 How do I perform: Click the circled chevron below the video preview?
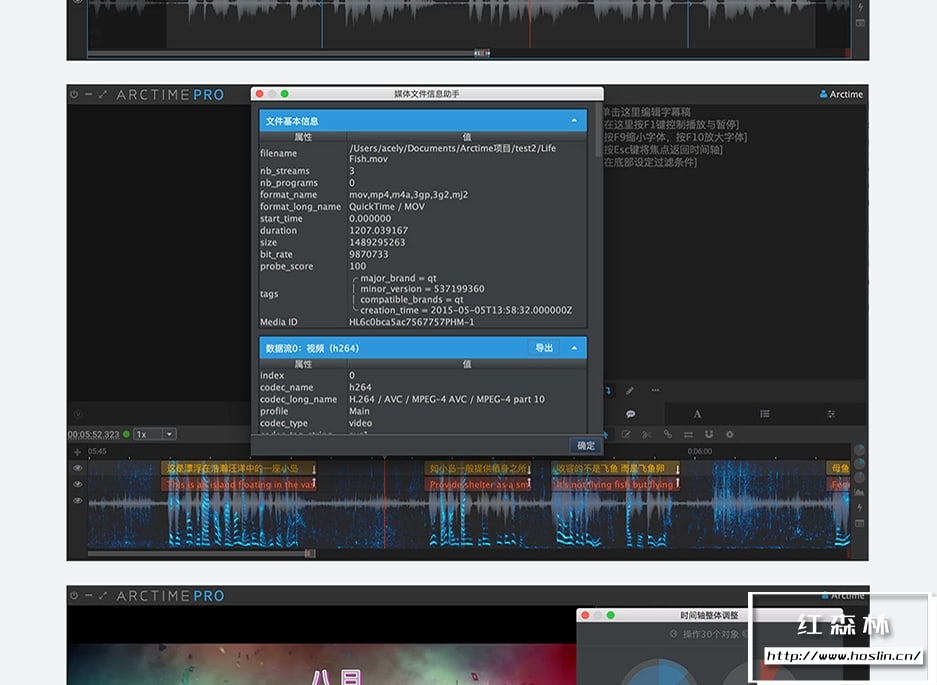pyautogui.click(x=78, y=414)
